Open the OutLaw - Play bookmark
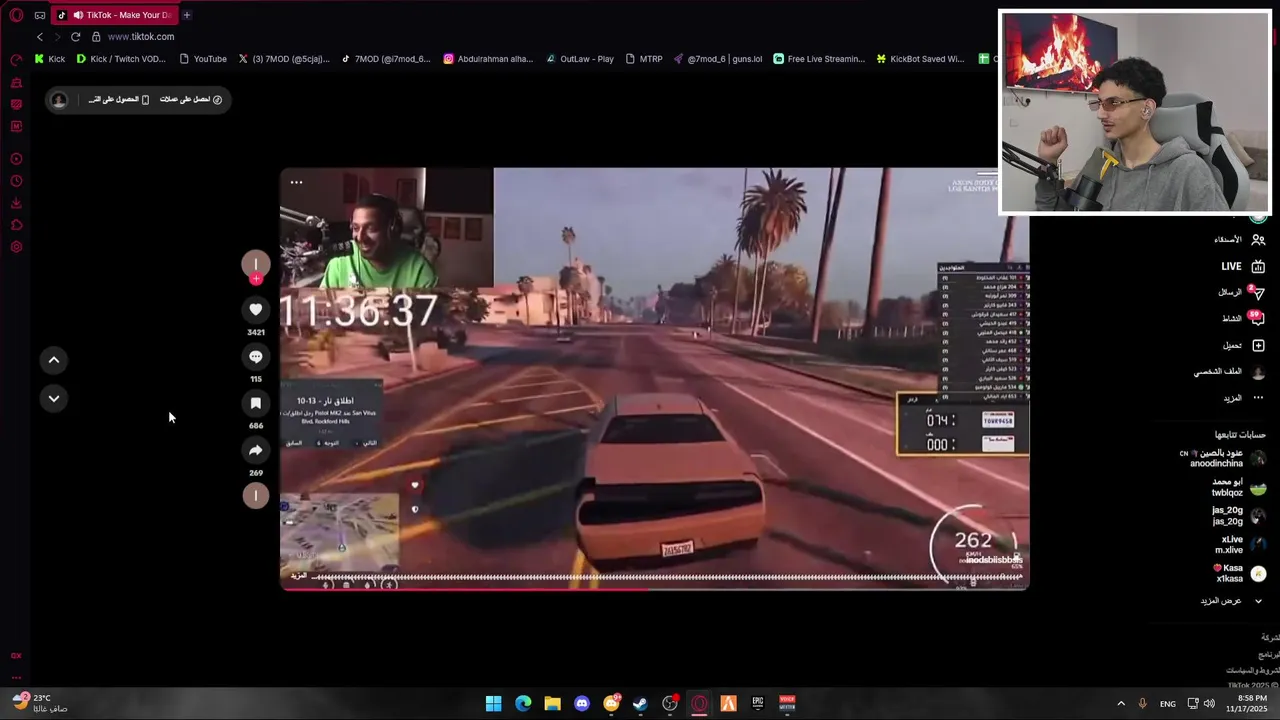 tap(580, 59)
